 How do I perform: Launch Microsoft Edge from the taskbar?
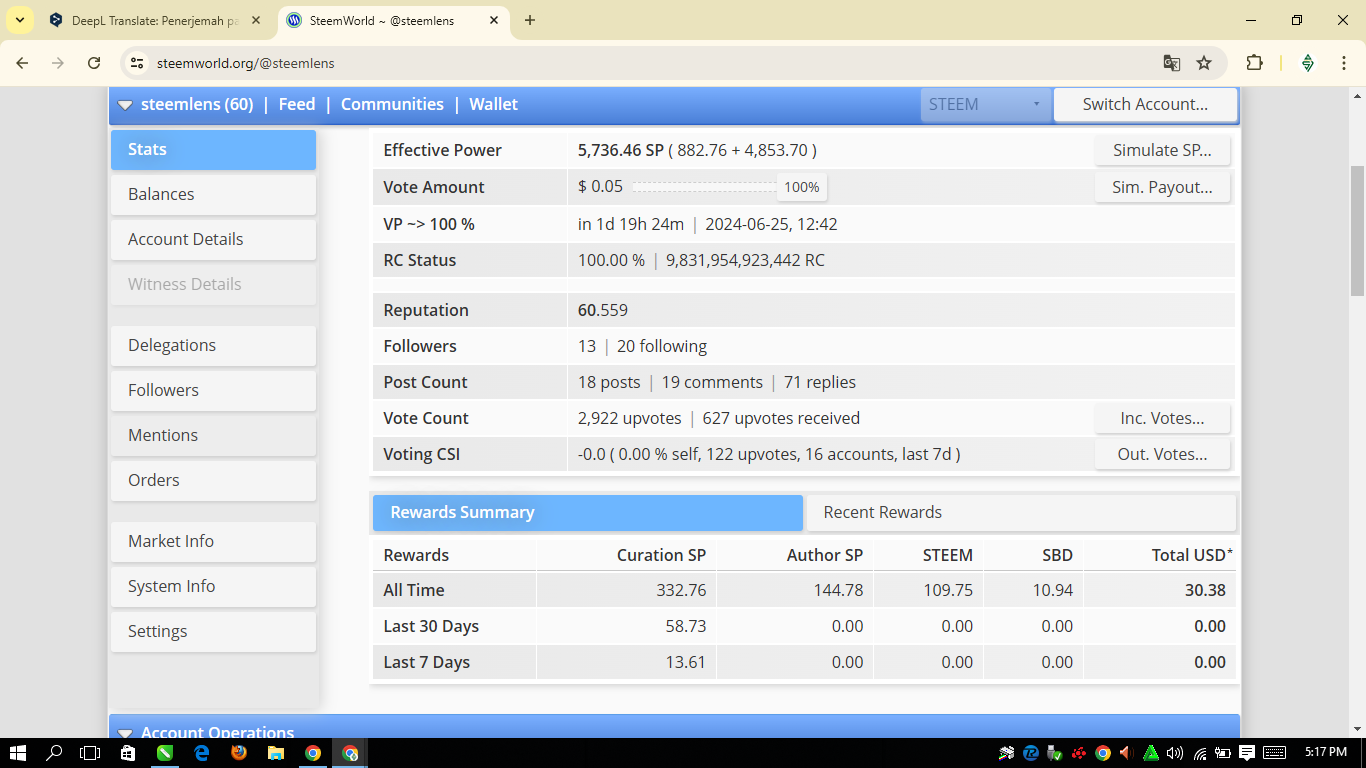(x=202, y=753)
